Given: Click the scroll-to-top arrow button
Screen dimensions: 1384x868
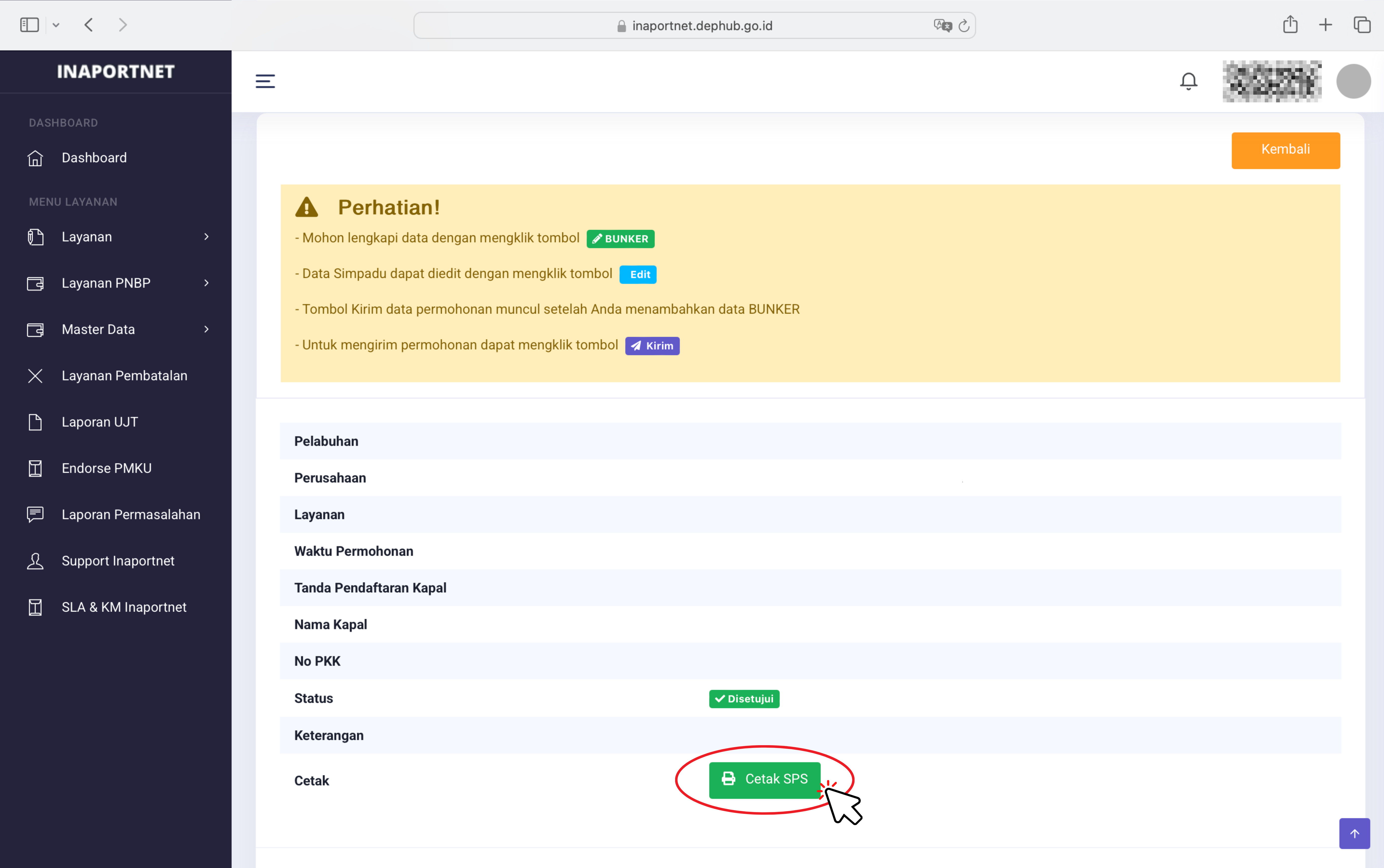Looking at the screenshot, I should coord(1354,833).
